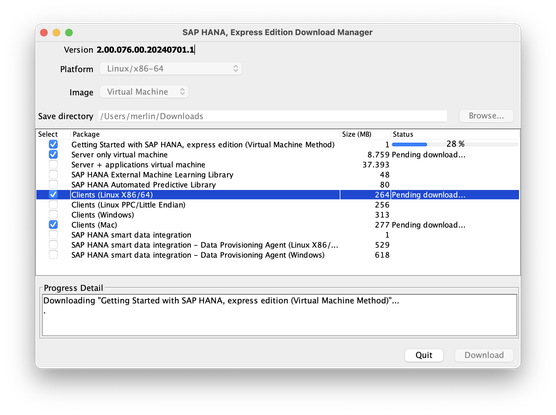Select 'Server only virtual machine' row text
Viewport: 556px width, 415px height.
click(x=119, y=154)
